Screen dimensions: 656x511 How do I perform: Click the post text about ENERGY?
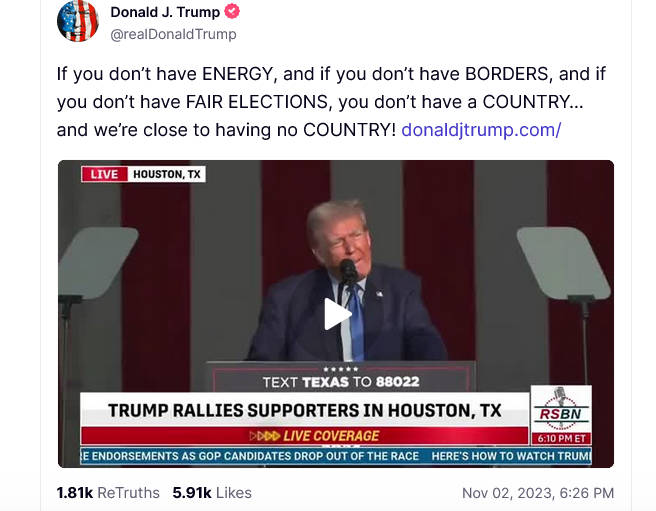[x=331, y=102]
